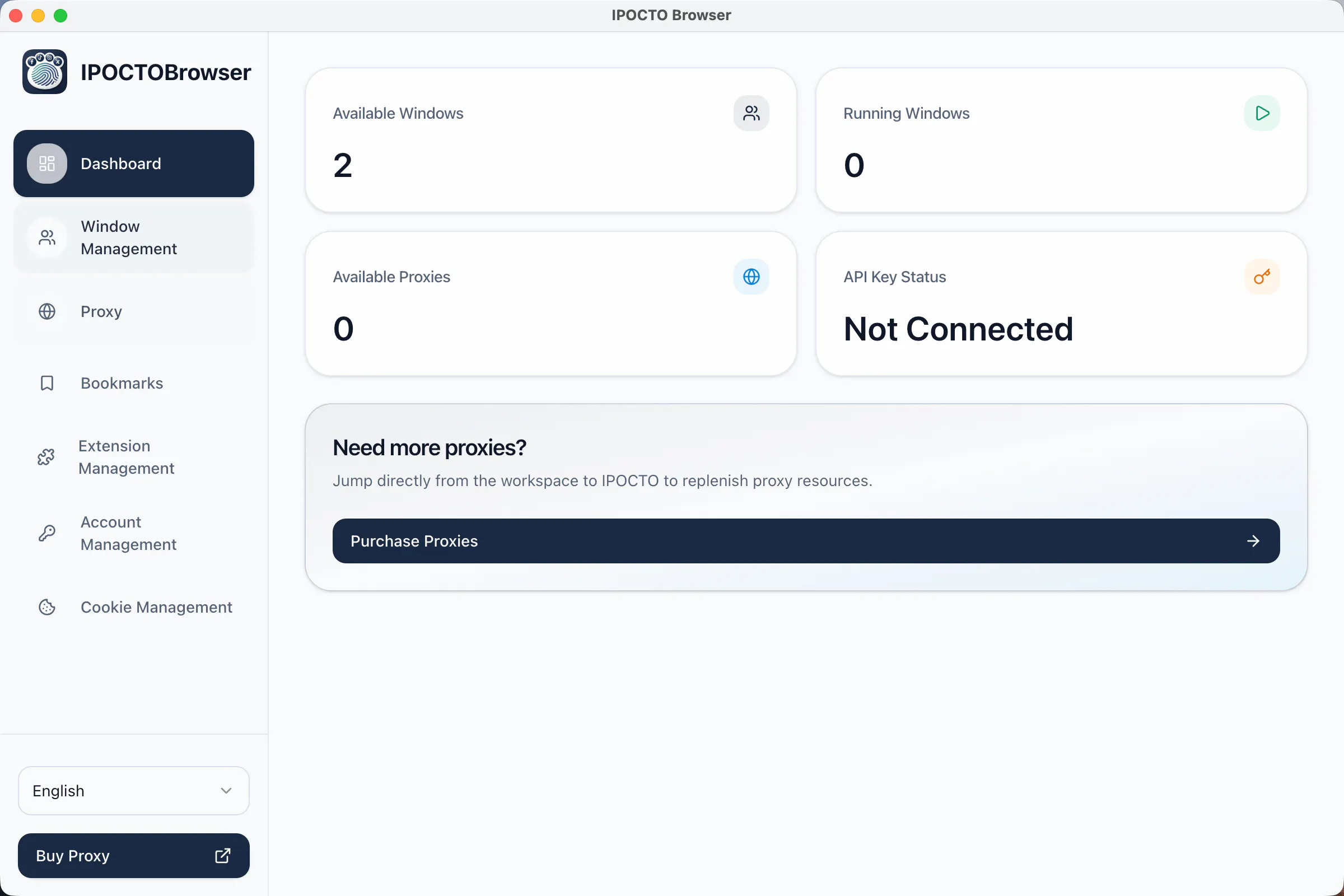Click the Proxy globe icon in sidebar
This screenshot has height=896, width=1344.
tap(47, 311)
